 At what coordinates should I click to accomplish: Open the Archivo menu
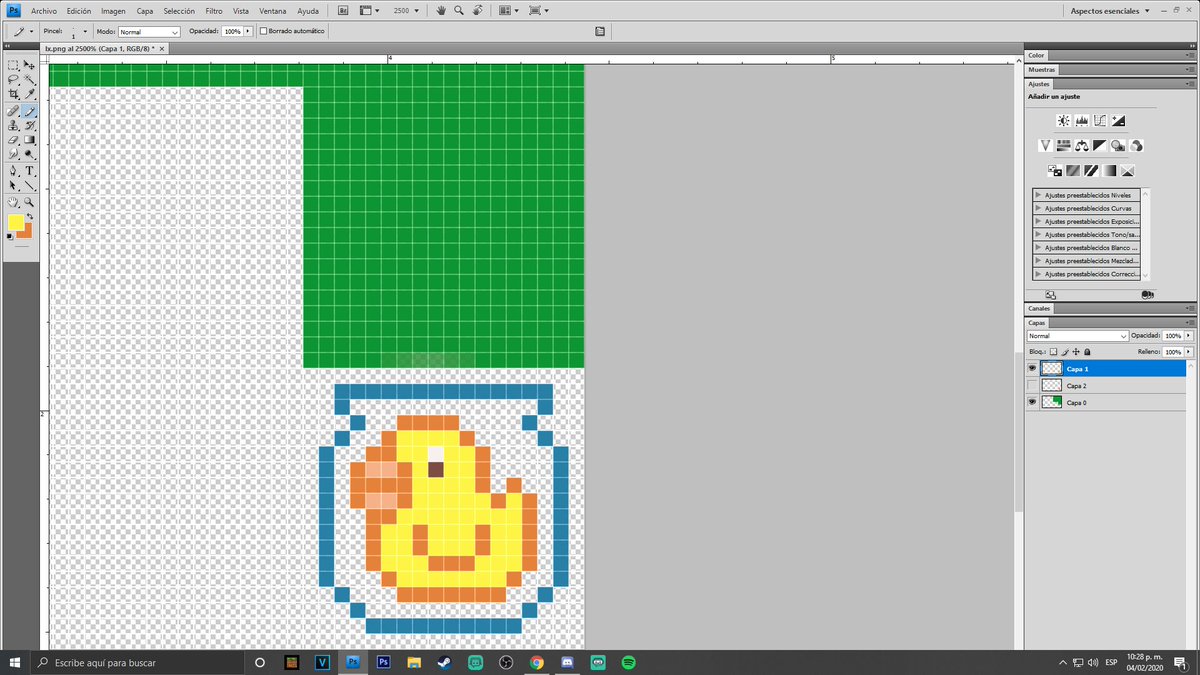(44, 10)
